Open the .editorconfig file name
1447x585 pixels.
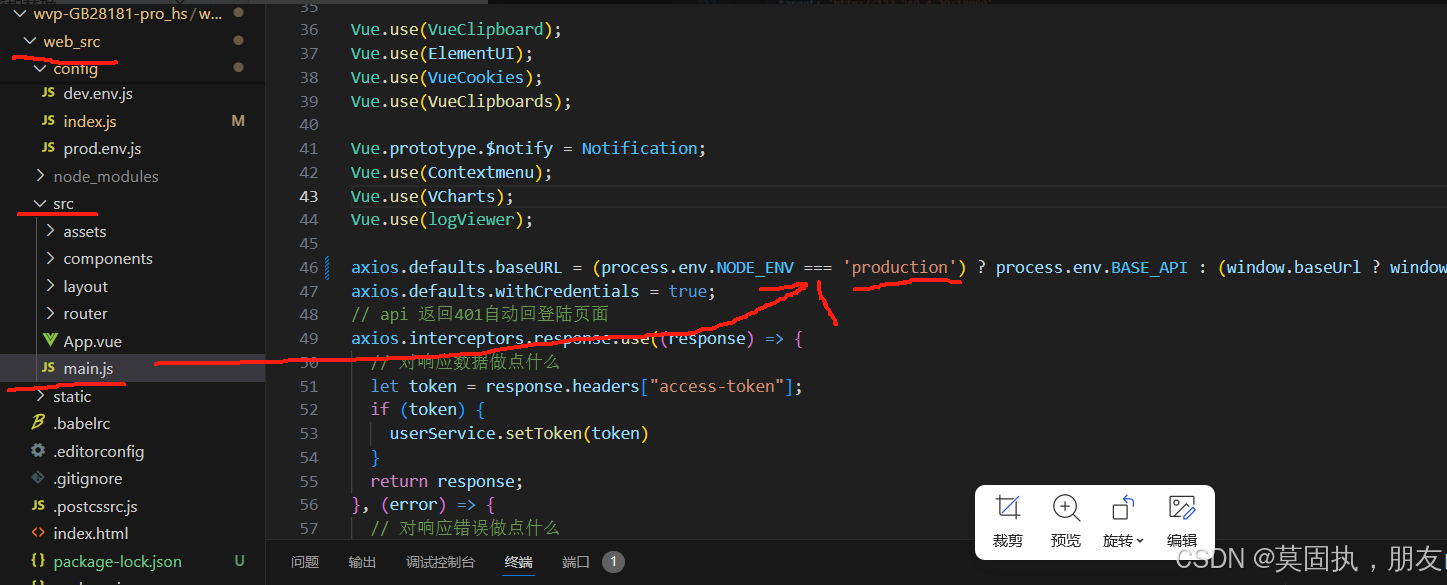tap(99, 451)
